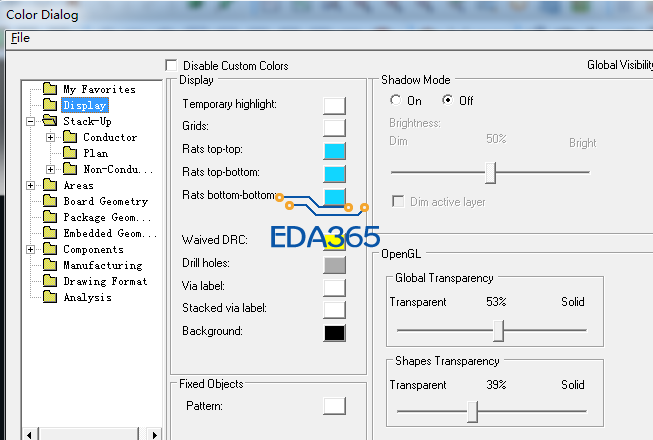This screenshot has height=440, width=653.
Task: Click the Global Transparency slider handle
Action: tap(498, 331)
